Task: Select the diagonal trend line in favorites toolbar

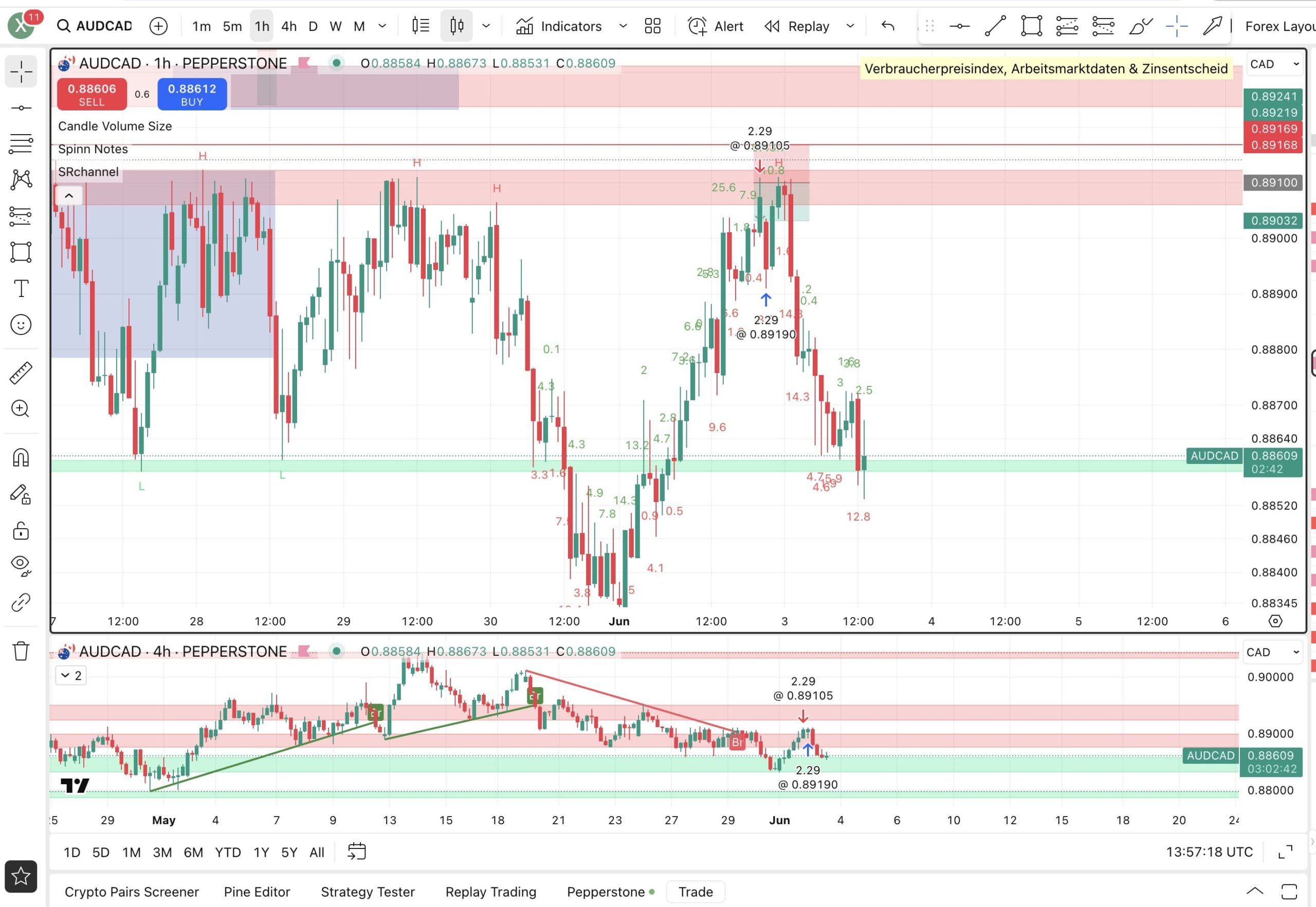Action: [x=995, y=26]
